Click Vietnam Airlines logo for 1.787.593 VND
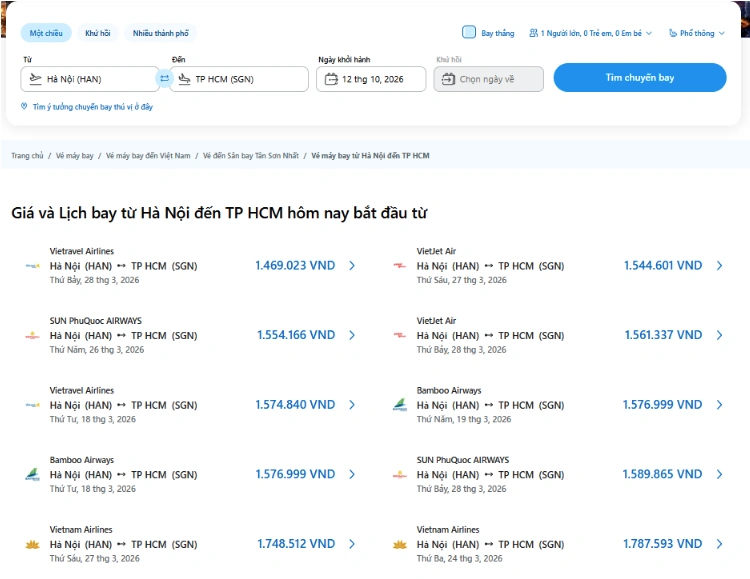The height and width of the screenshot is (579, 750). [x=399, y=545]
